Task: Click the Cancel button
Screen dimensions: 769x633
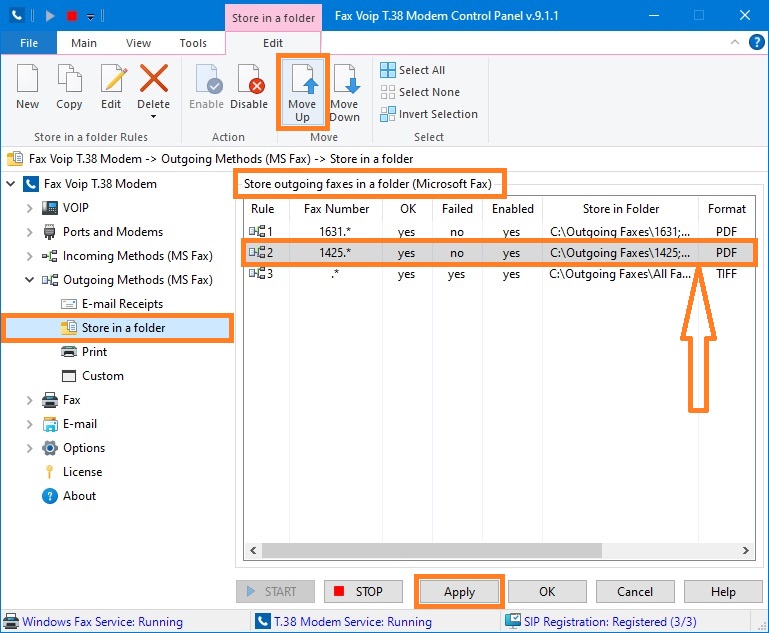Action: coord(635,592)
